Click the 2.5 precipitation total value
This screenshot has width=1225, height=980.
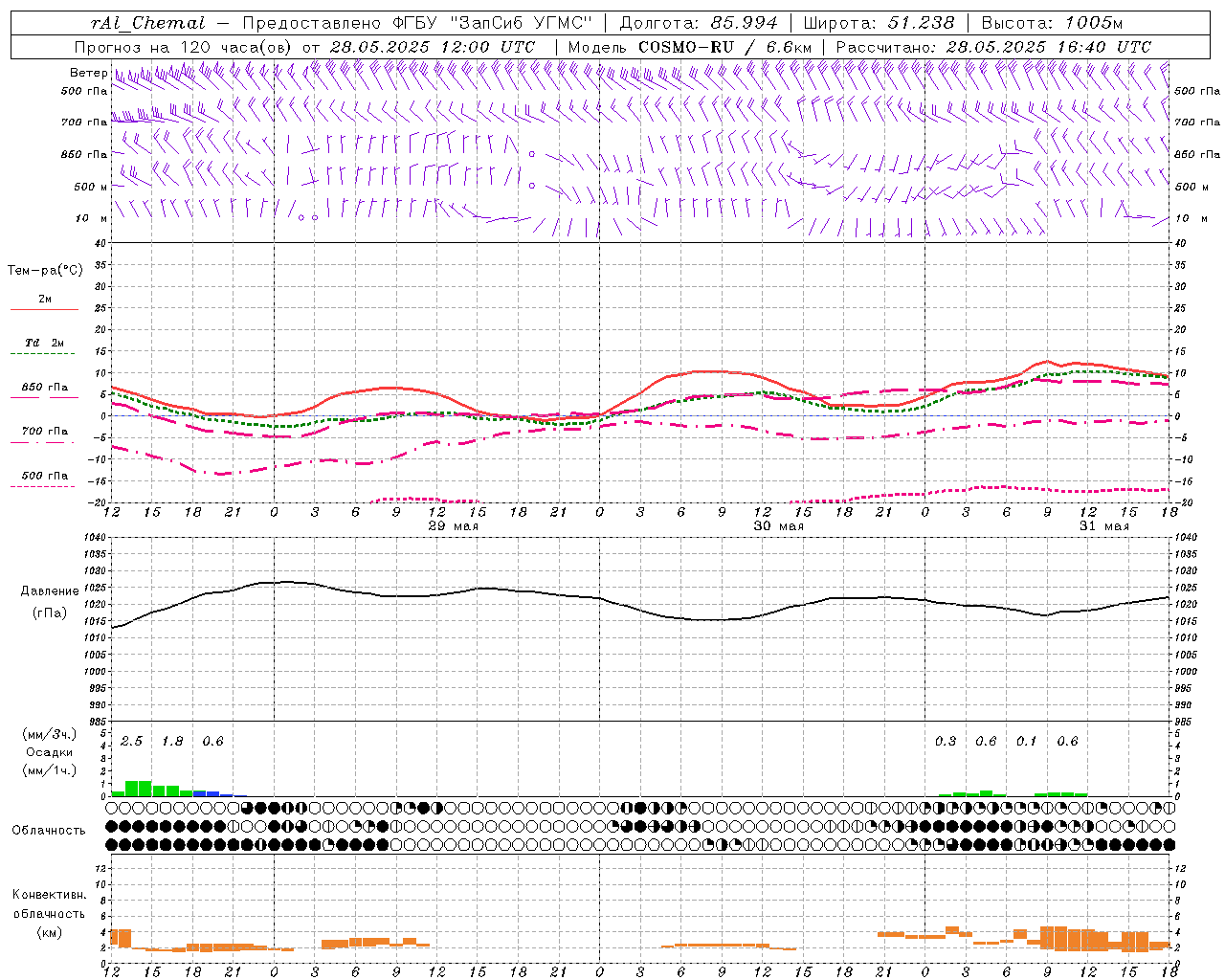pyautogui.click(x=131, y=742)
